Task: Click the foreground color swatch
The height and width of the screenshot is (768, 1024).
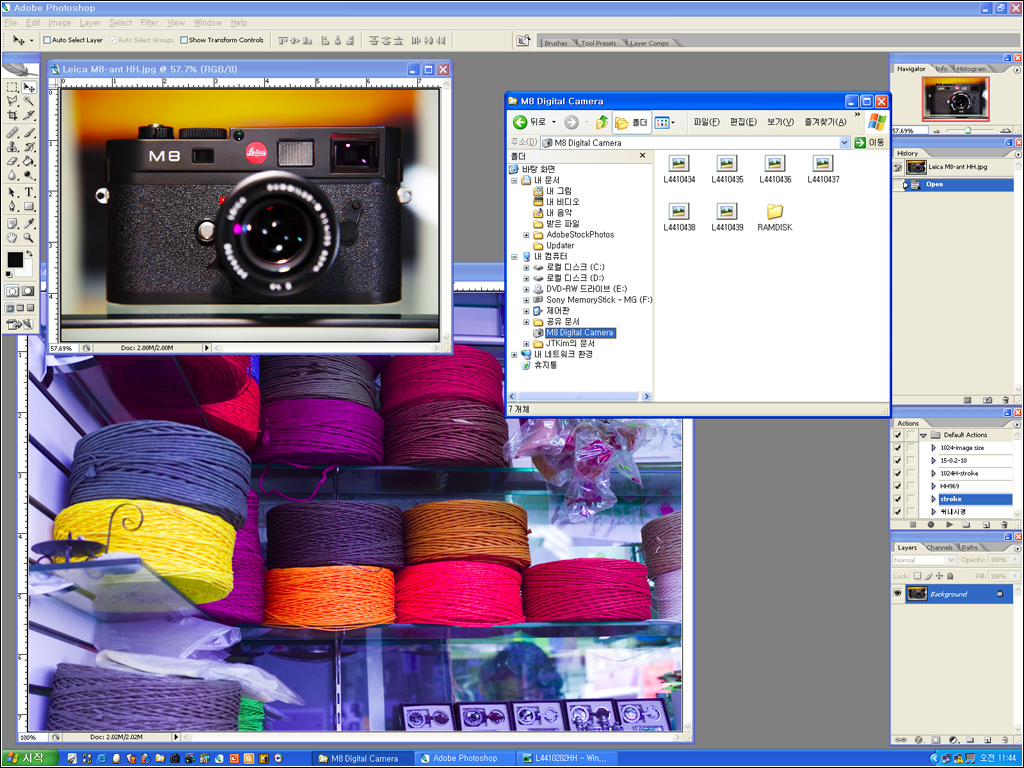Action: (14, 259)
